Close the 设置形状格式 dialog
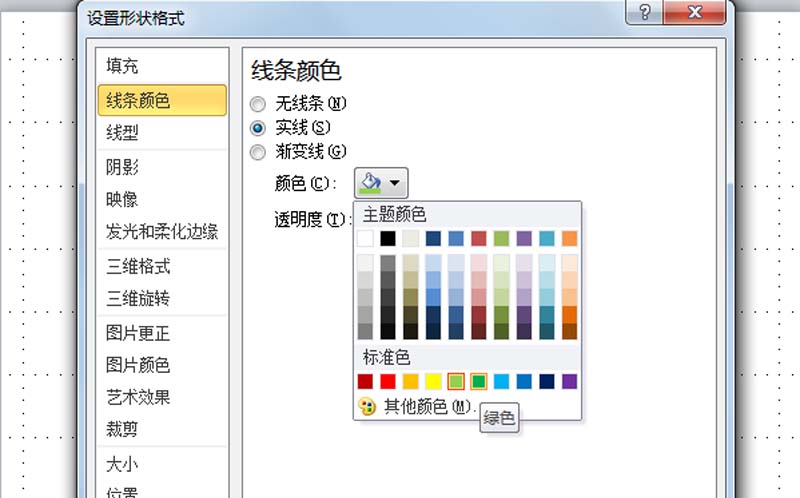 (694, 11)
